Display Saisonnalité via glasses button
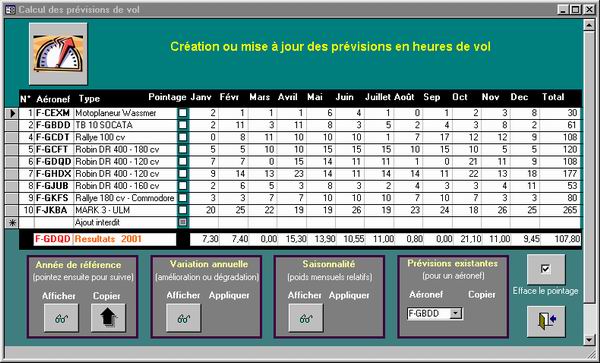 pyautogui.click(x=306, y=318)
